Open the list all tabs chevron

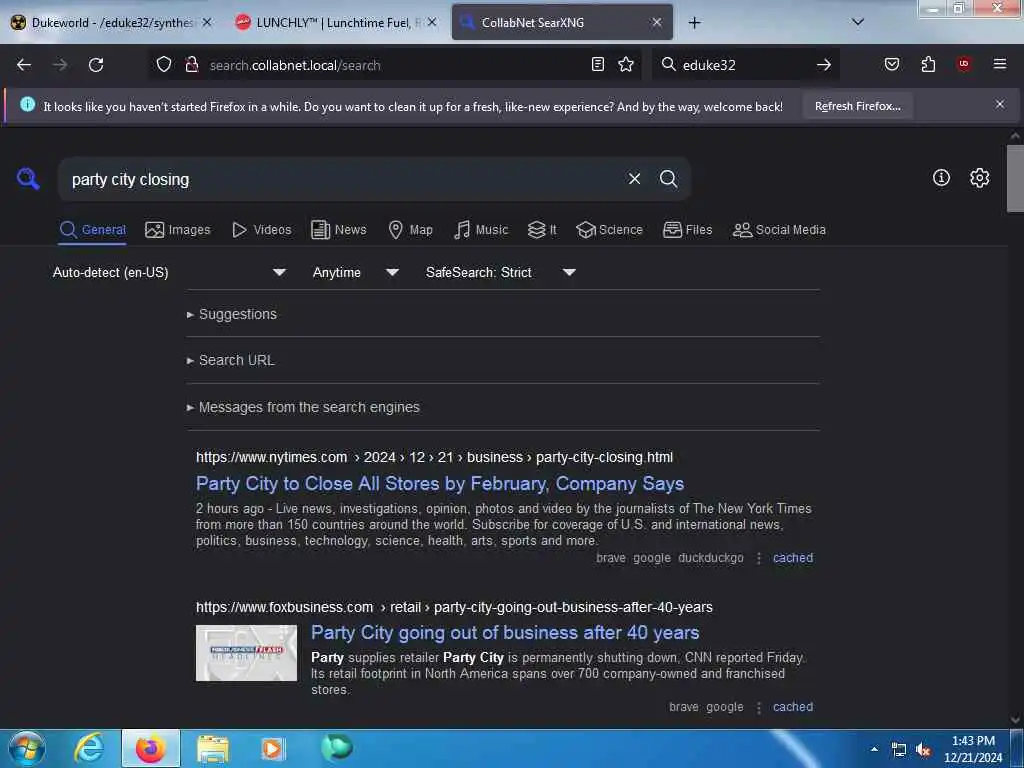(x=858, y=22)
